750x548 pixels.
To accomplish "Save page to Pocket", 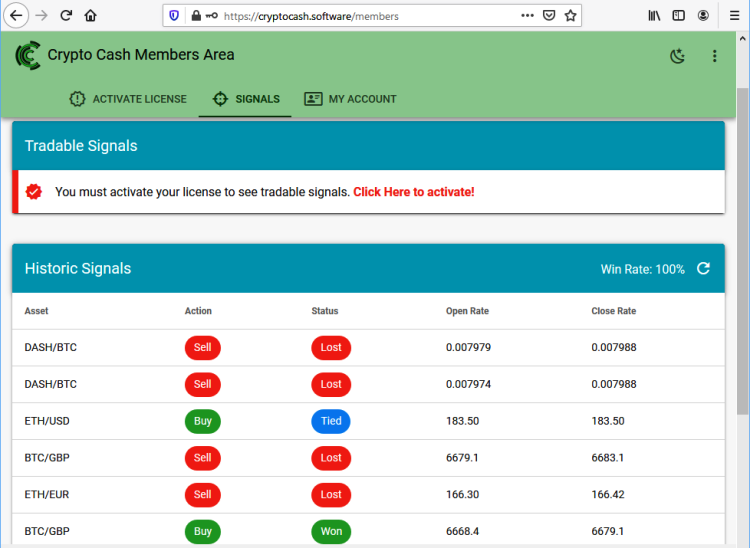I will coord(549,16).
